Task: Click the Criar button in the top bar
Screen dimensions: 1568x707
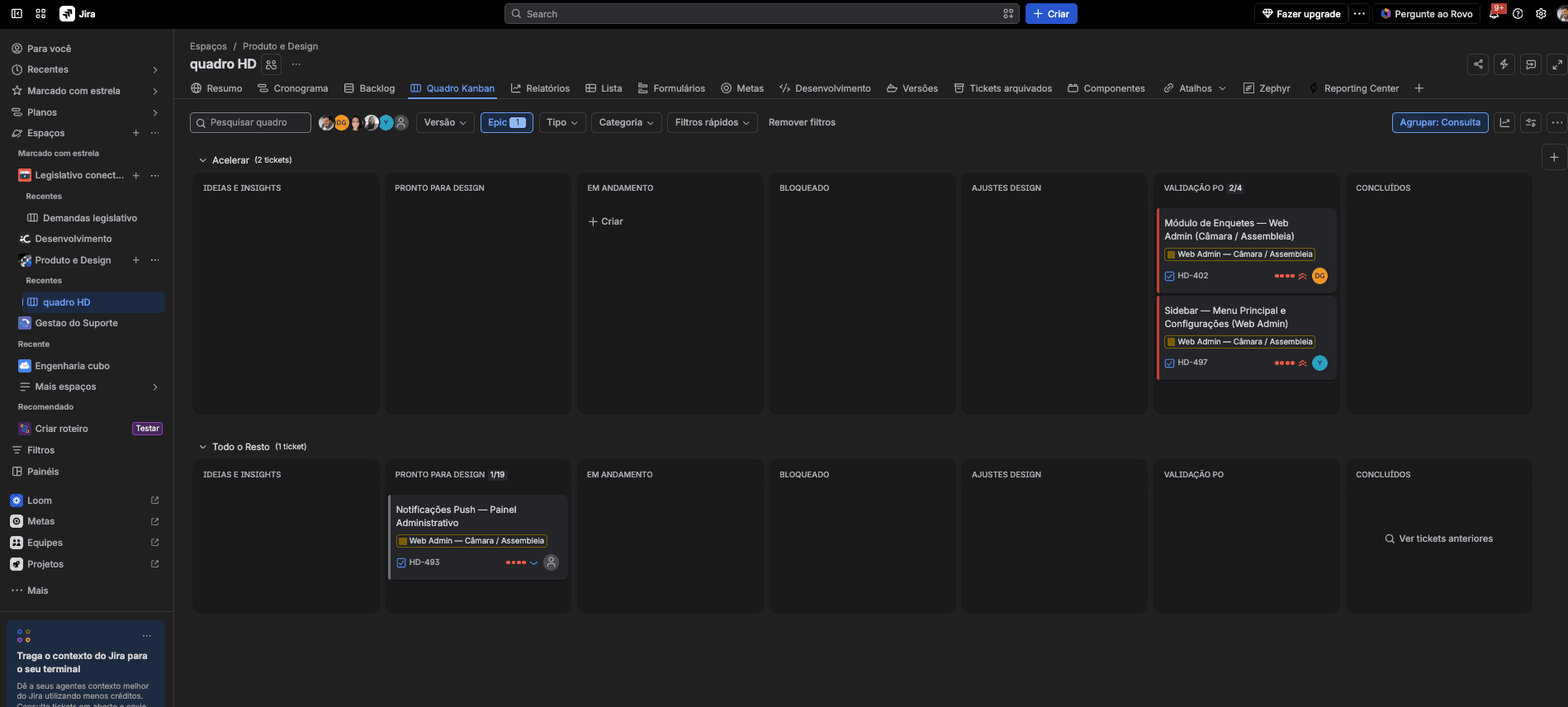Action: [x=1051, y=14]
